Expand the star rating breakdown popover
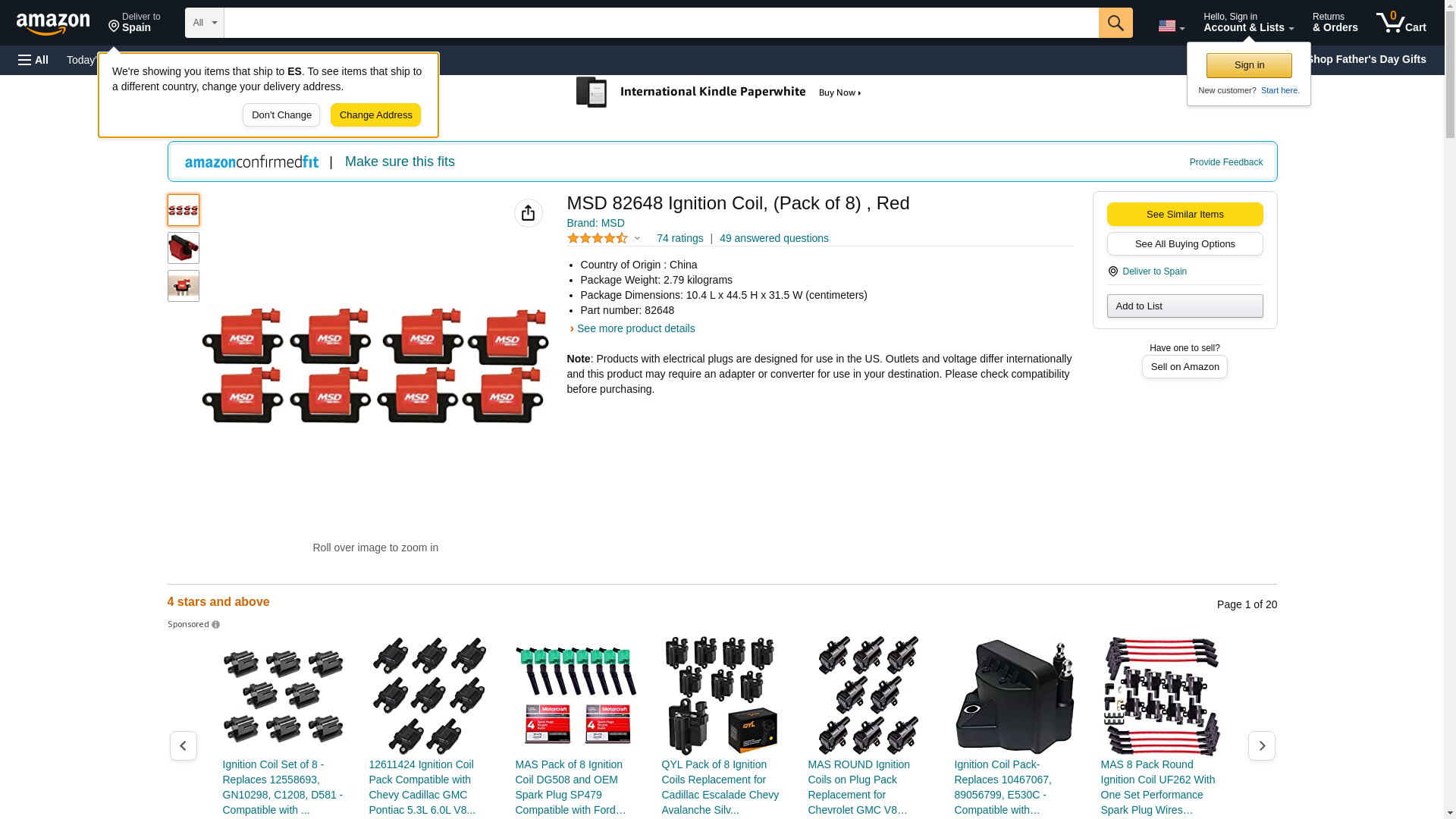 point(637,239)
